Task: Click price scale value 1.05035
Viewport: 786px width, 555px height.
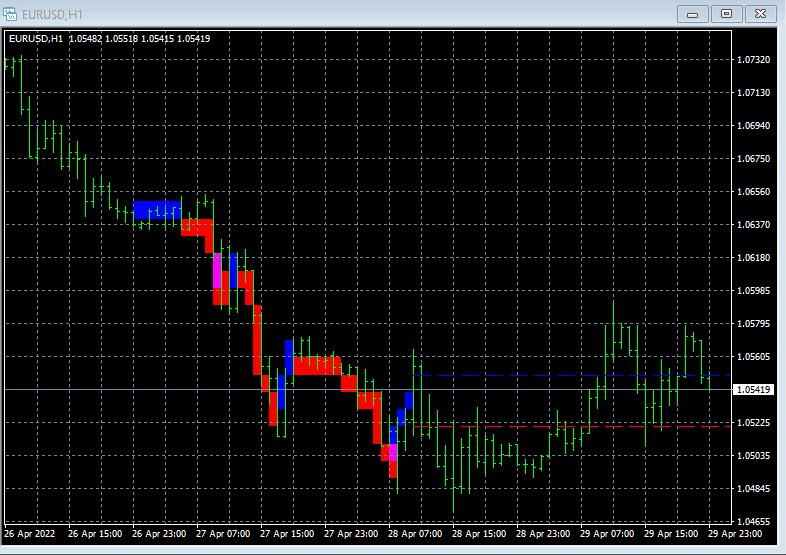Action: pyautogui.click(x=753, y=456)
